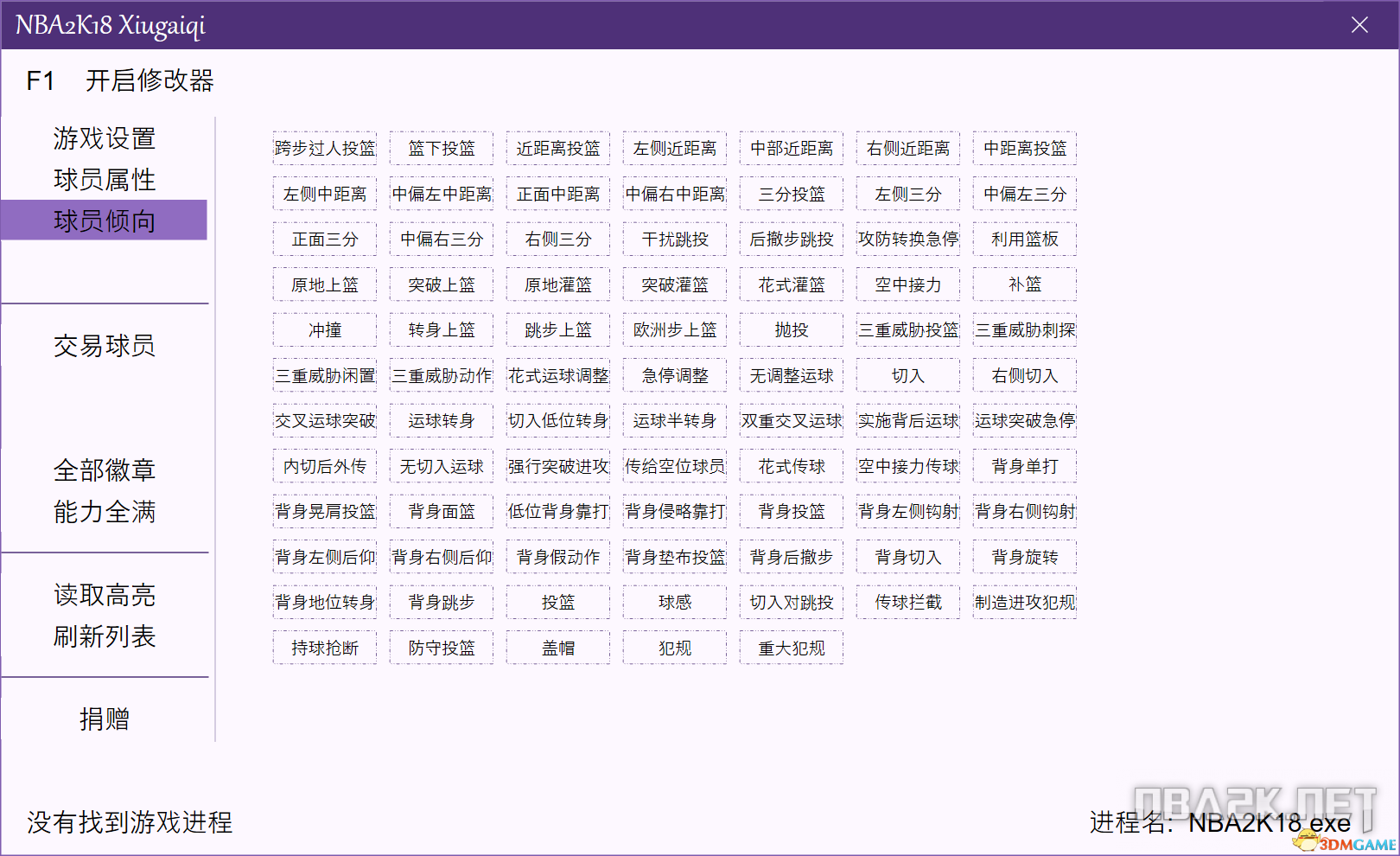Image resolution: width=1400 pixels, height=856 pixels.
Task: Pick the 背身切入 tendency
Action: tap(908, 557)
